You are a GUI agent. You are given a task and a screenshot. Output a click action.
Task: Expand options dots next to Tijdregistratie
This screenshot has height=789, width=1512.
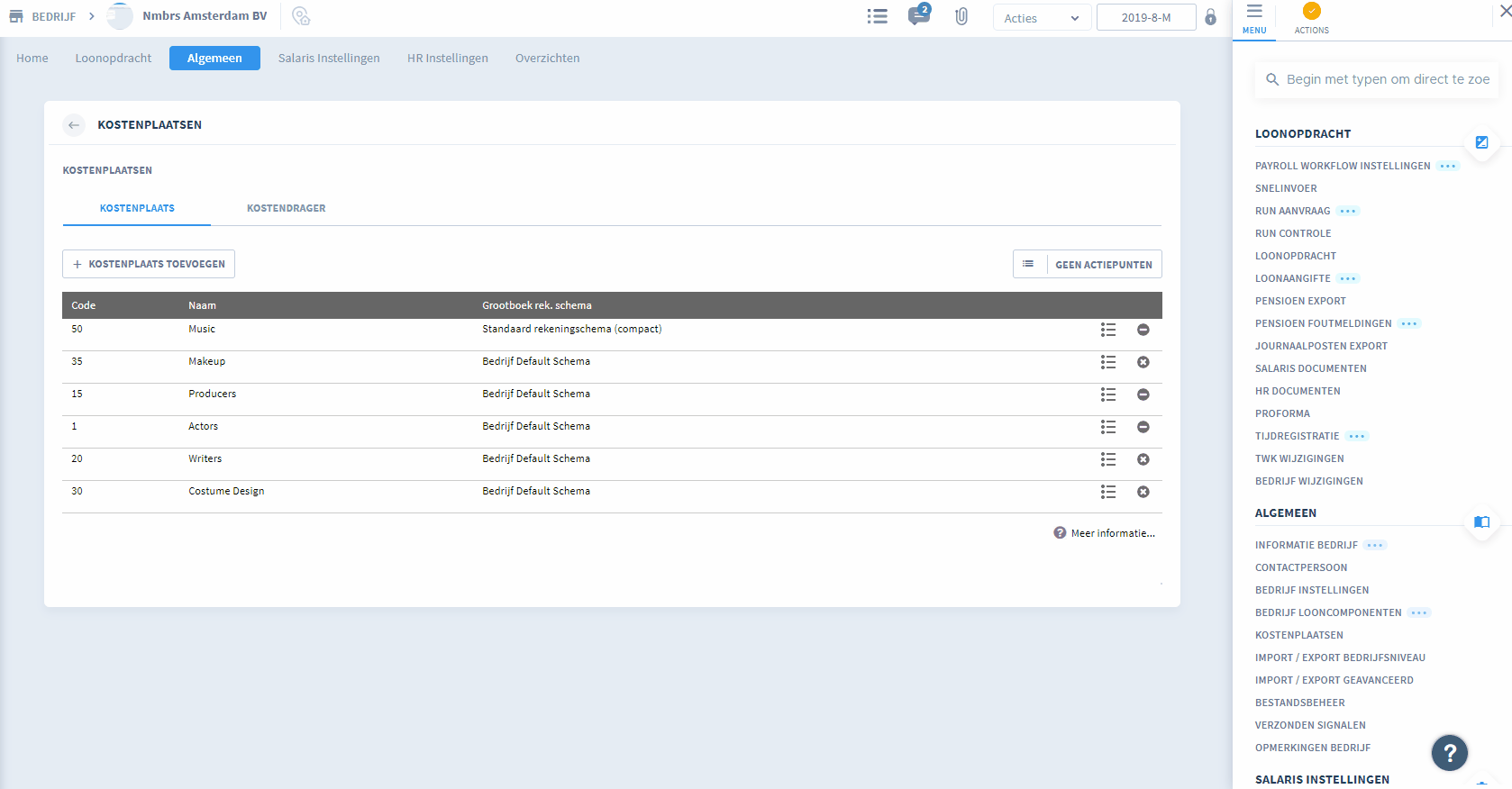click(x=1357, y=436)
